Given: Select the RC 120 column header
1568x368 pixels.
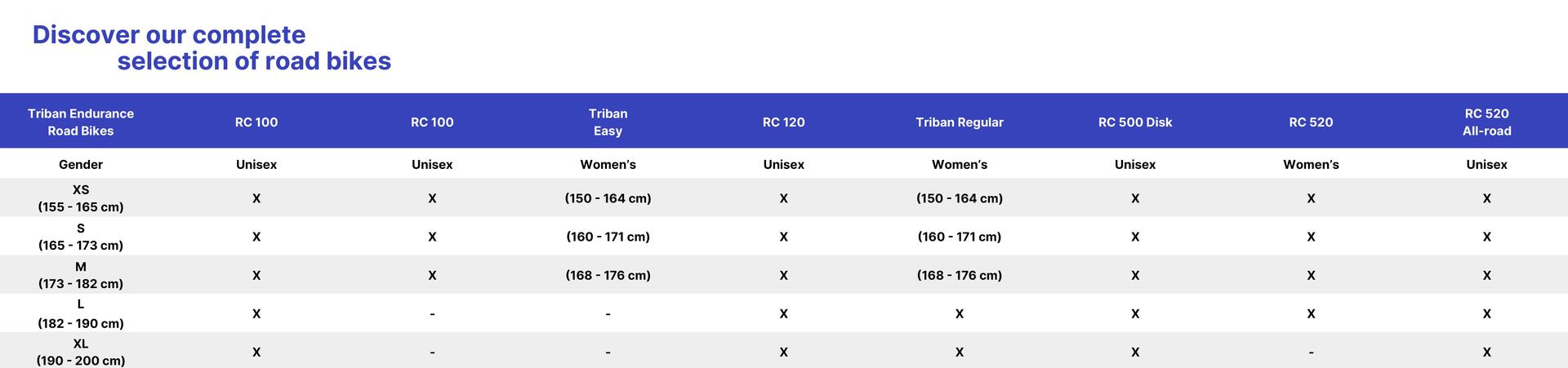Looking at the screenshot, I should click(x=783, y=122).
